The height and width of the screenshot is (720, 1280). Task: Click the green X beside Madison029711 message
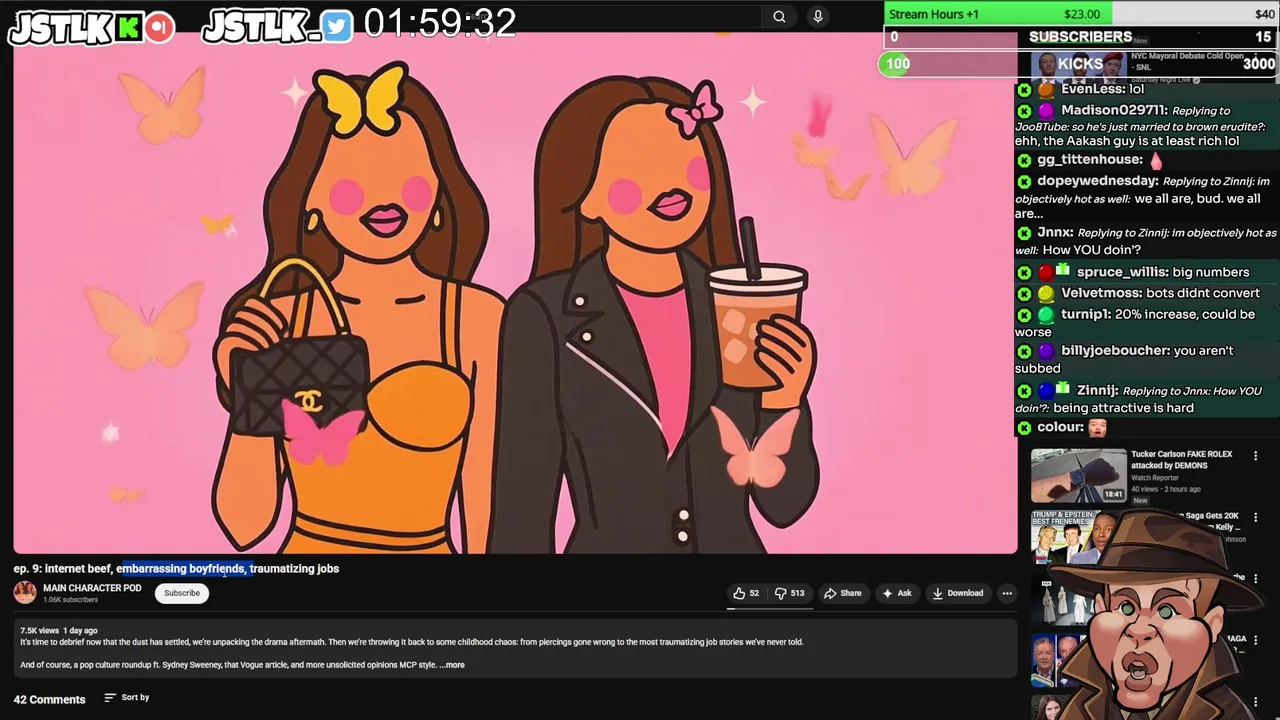point(1024,111)
